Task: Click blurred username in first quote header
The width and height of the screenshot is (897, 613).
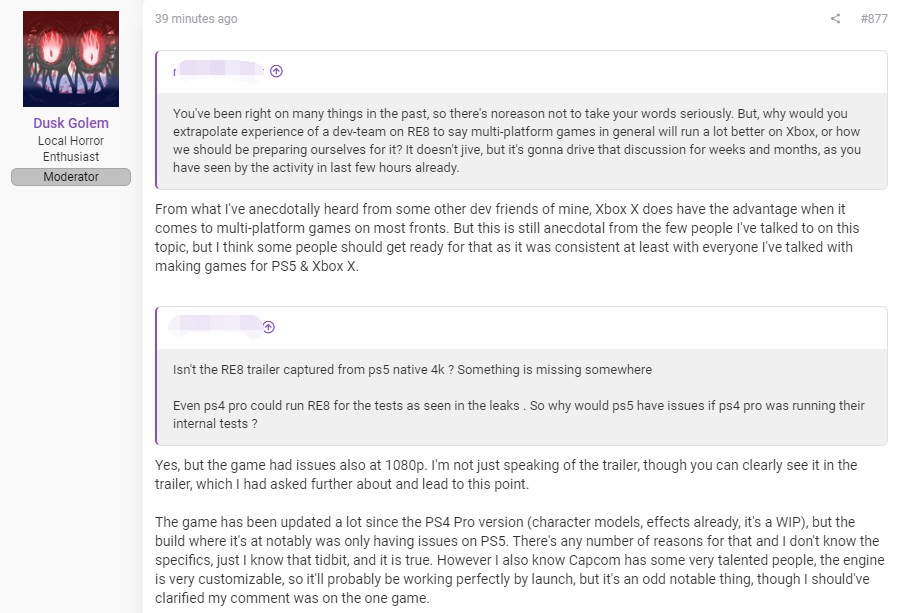Action: 219,70
